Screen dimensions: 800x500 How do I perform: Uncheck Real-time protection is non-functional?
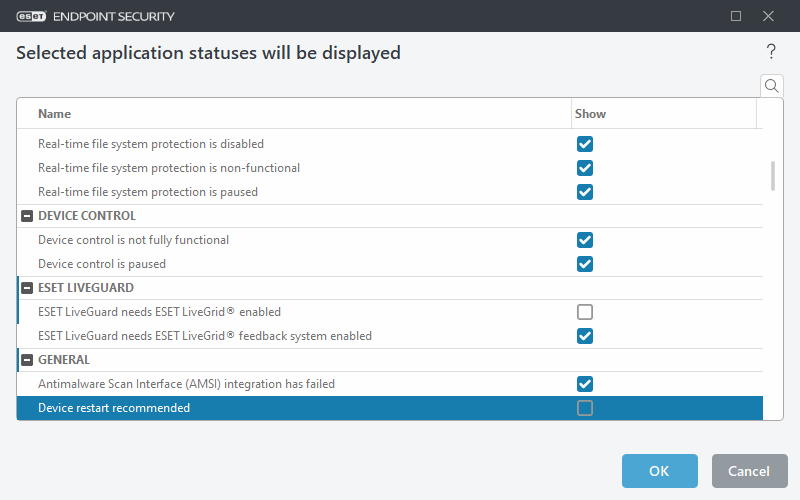coord(585,168)
